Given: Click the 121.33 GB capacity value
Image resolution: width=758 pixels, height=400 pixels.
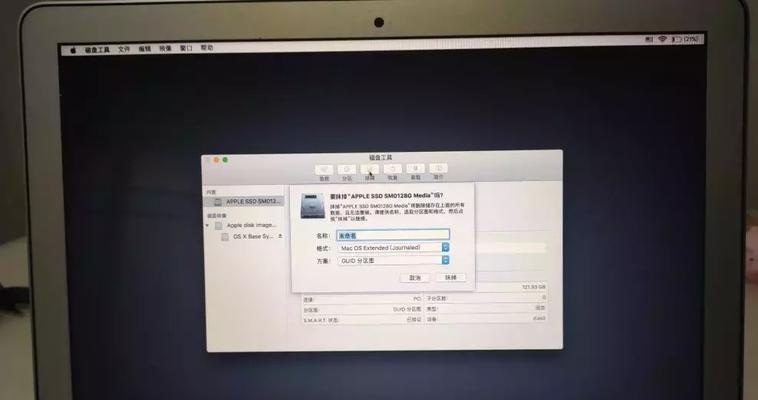Looking at the screenshot, I should tap(534, 287).
